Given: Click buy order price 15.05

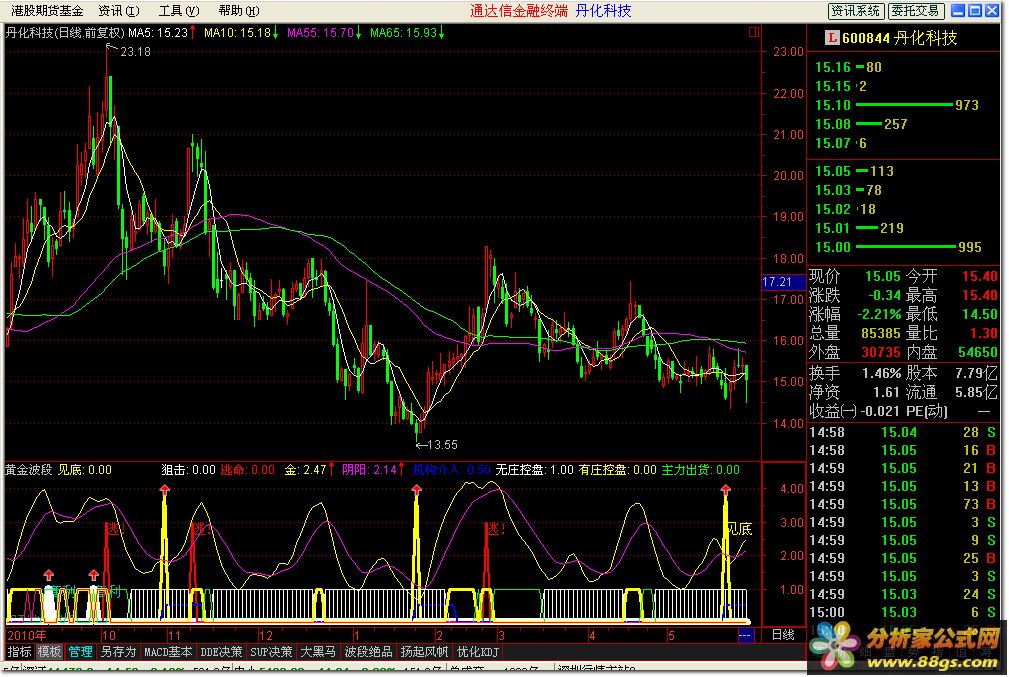Looking at the screenshot, I should 833,171.
